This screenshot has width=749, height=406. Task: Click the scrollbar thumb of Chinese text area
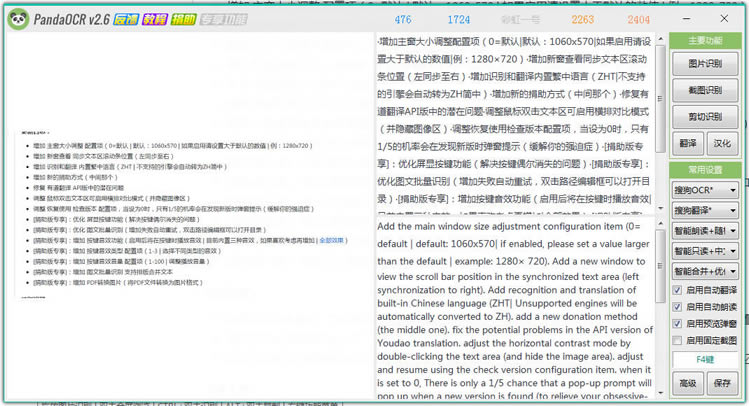coord(661,99)
